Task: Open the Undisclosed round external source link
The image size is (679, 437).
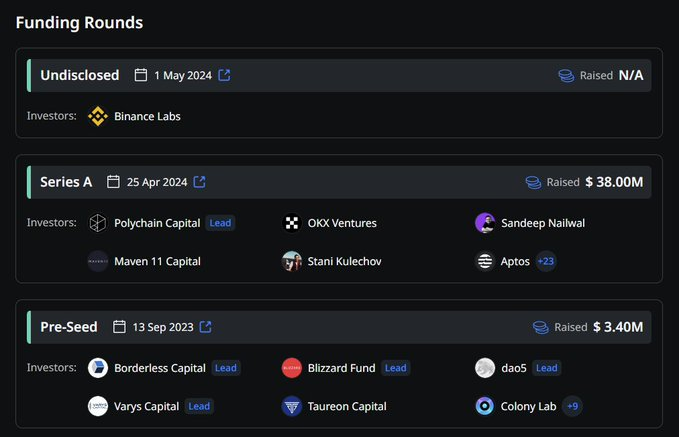Action: [224, 75]
